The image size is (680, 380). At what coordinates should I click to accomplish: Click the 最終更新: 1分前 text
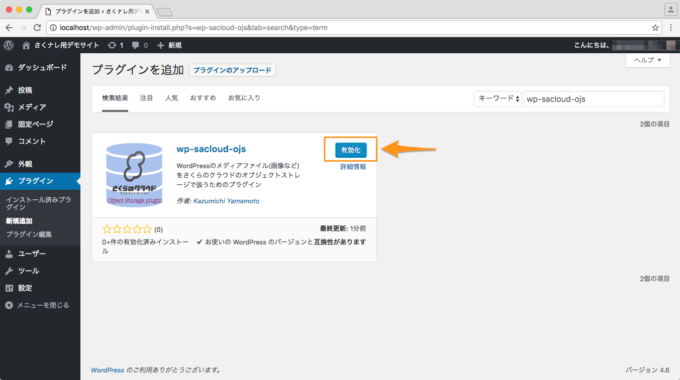[x=343, y=229]
